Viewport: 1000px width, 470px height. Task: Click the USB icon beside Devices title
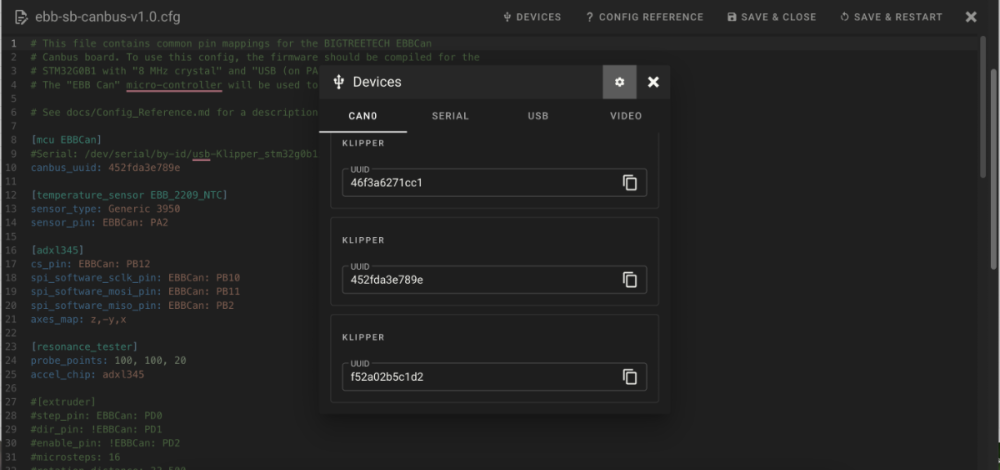click(x=339, y=82)
